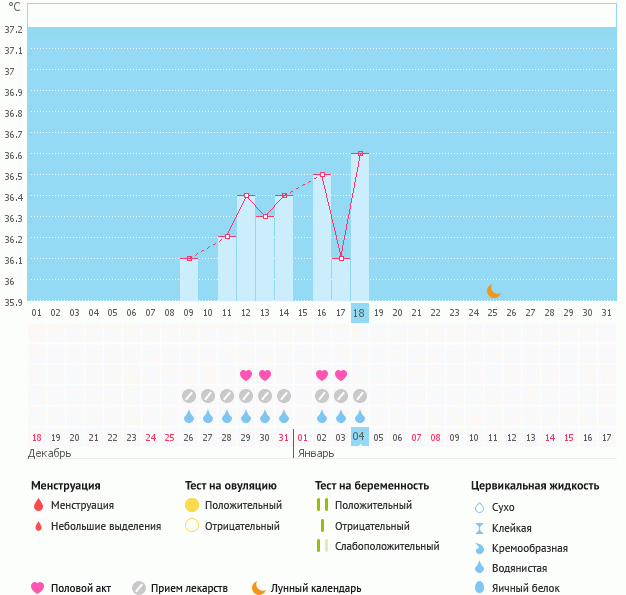Click the medication icon on January 04
Viewport: 626px width, 595px height.
[360, 395]
